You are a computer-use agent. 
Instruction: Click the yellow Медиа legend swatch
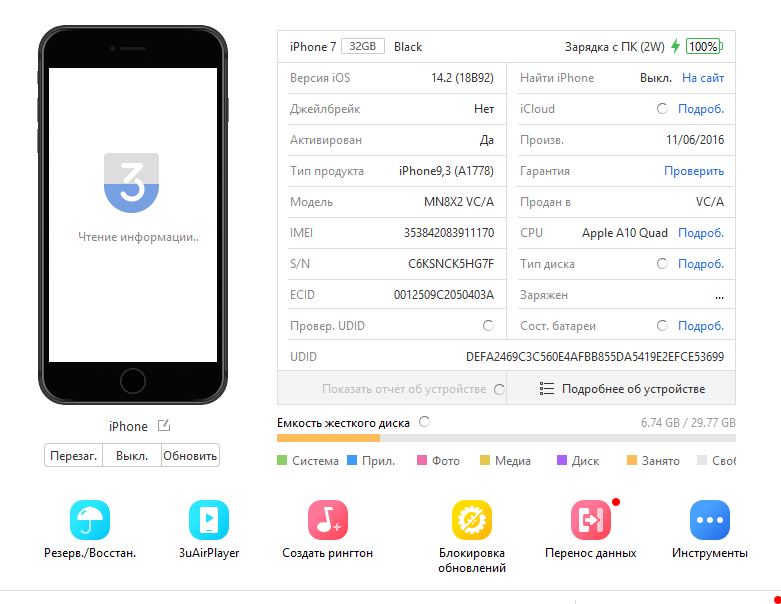click(485, 460)
